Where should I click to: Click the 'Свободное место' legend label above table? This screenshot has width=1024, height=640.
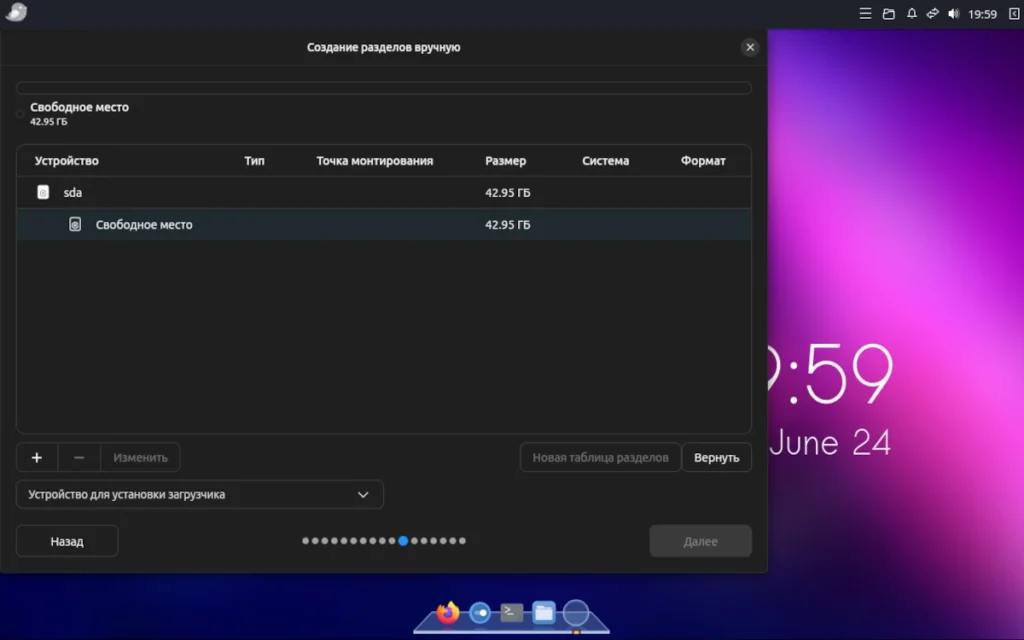(x=79, y=107)
